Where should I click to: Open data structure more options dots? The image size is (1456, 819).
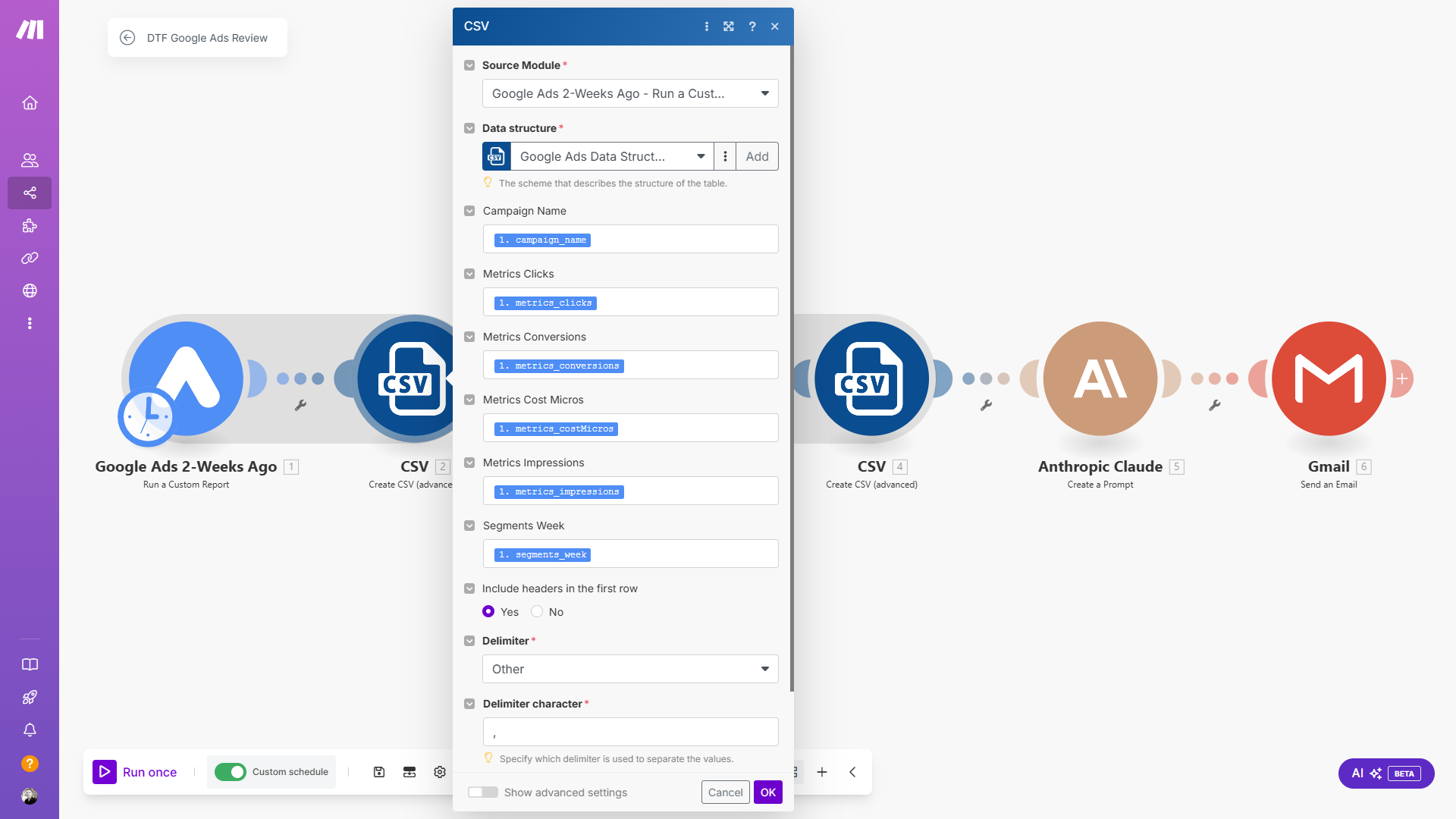[x=725, y=156]
